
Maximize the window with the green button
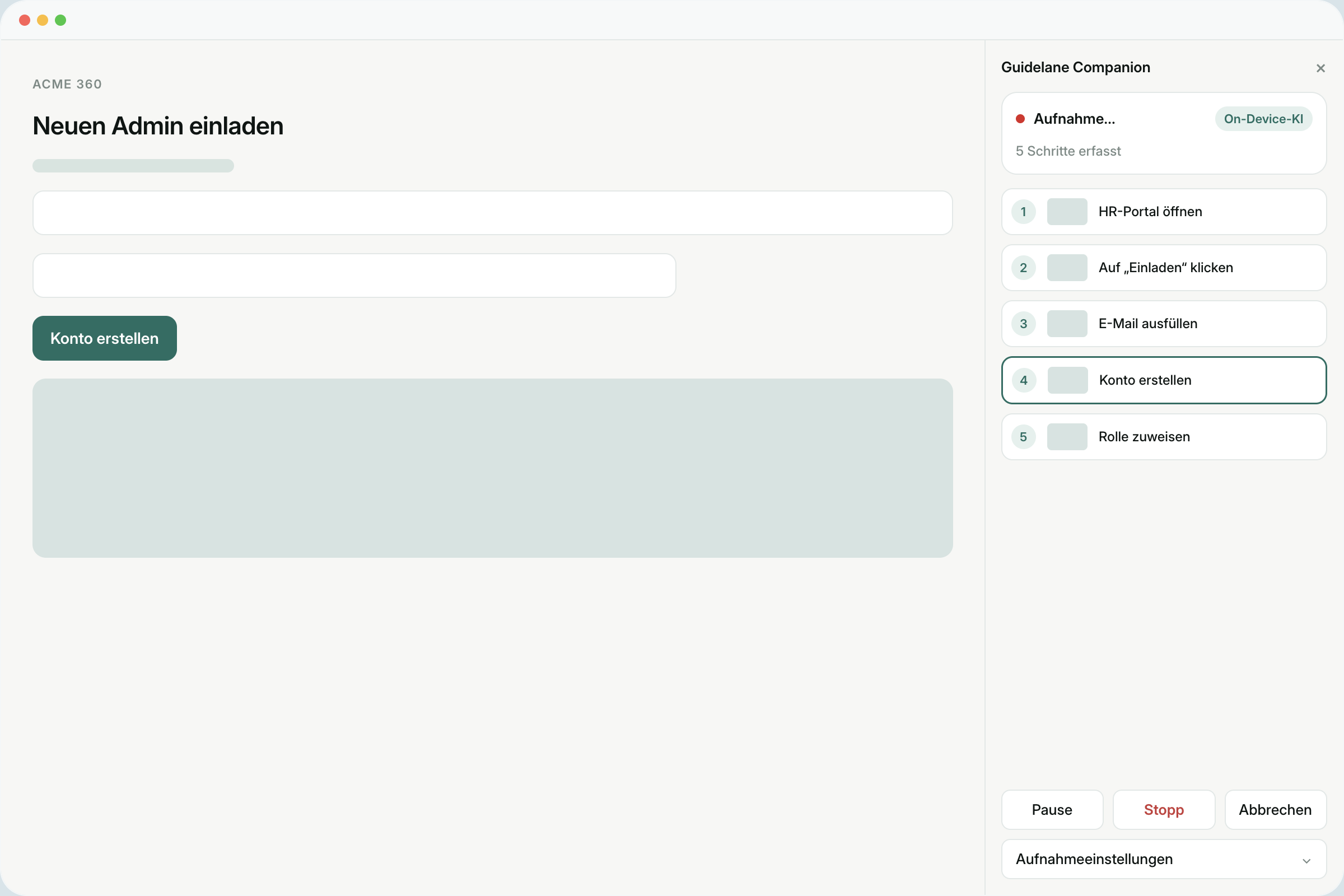pos(60,20)
